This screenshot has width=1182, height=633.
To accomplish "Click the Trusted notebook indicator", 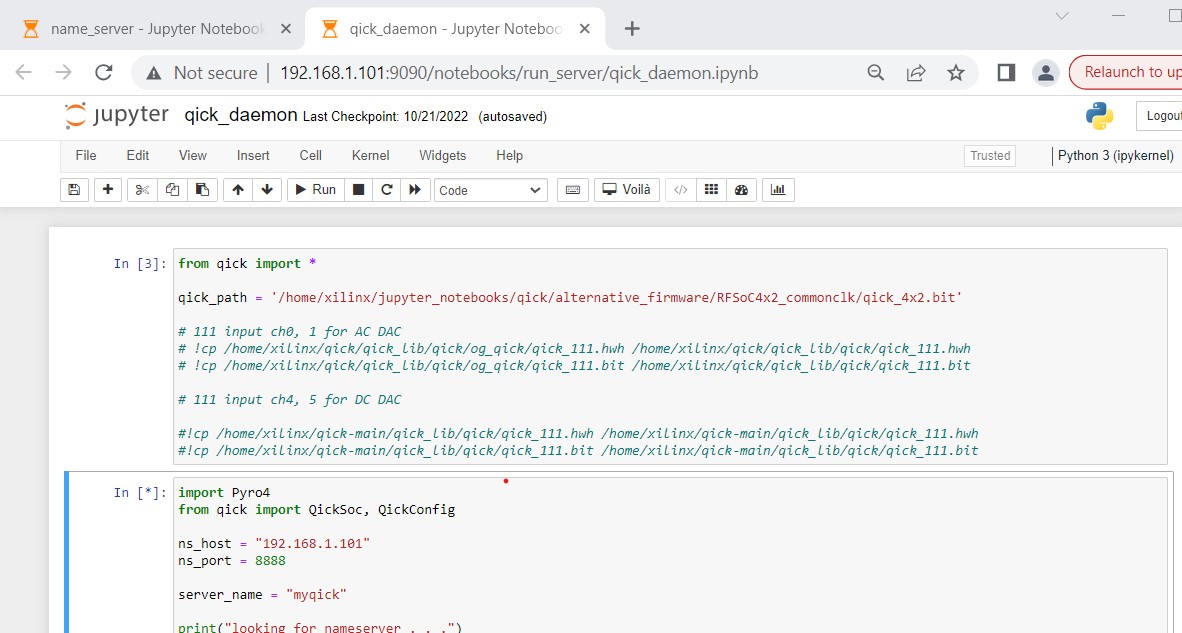I will 990,155.
